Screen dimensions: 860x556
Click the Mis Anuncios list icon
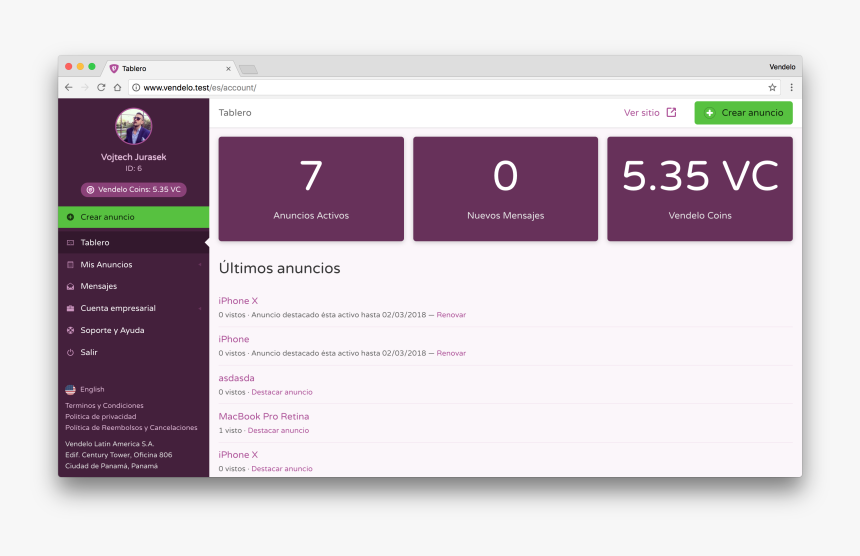tap(70, 264)
